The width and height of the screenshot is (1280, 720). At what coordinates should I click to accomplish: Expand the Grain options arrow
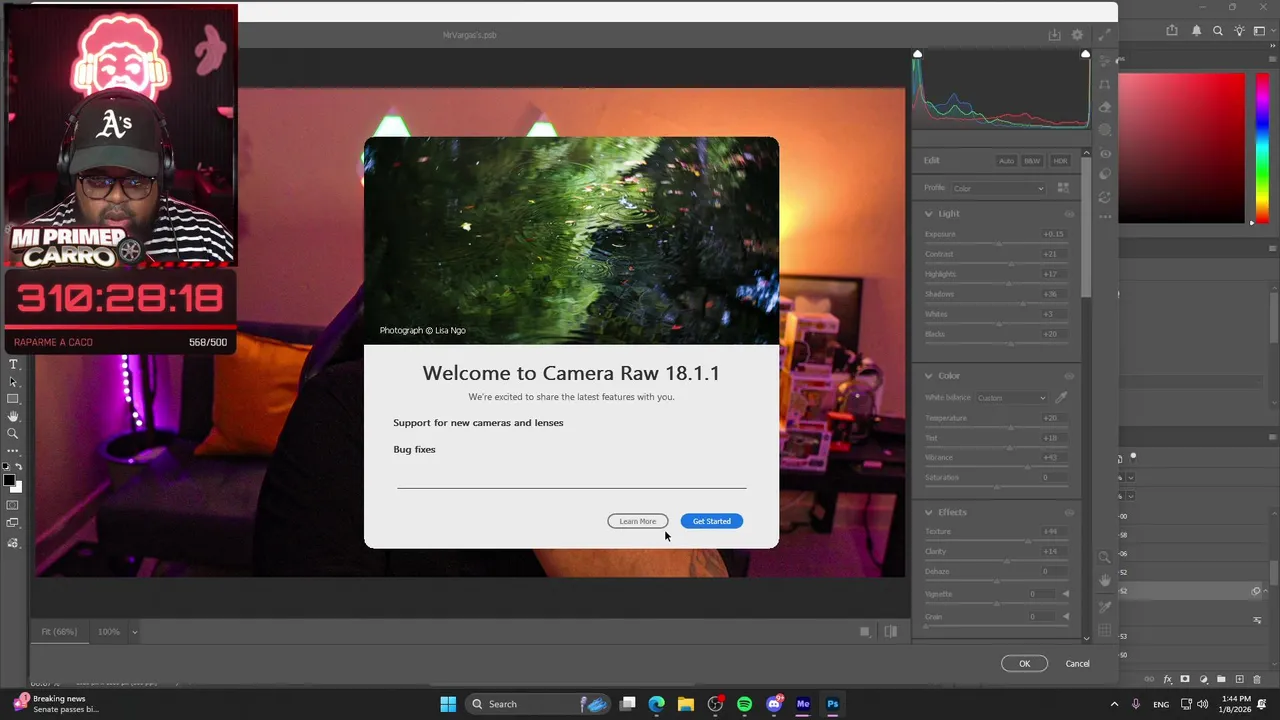pos(1065,616)
